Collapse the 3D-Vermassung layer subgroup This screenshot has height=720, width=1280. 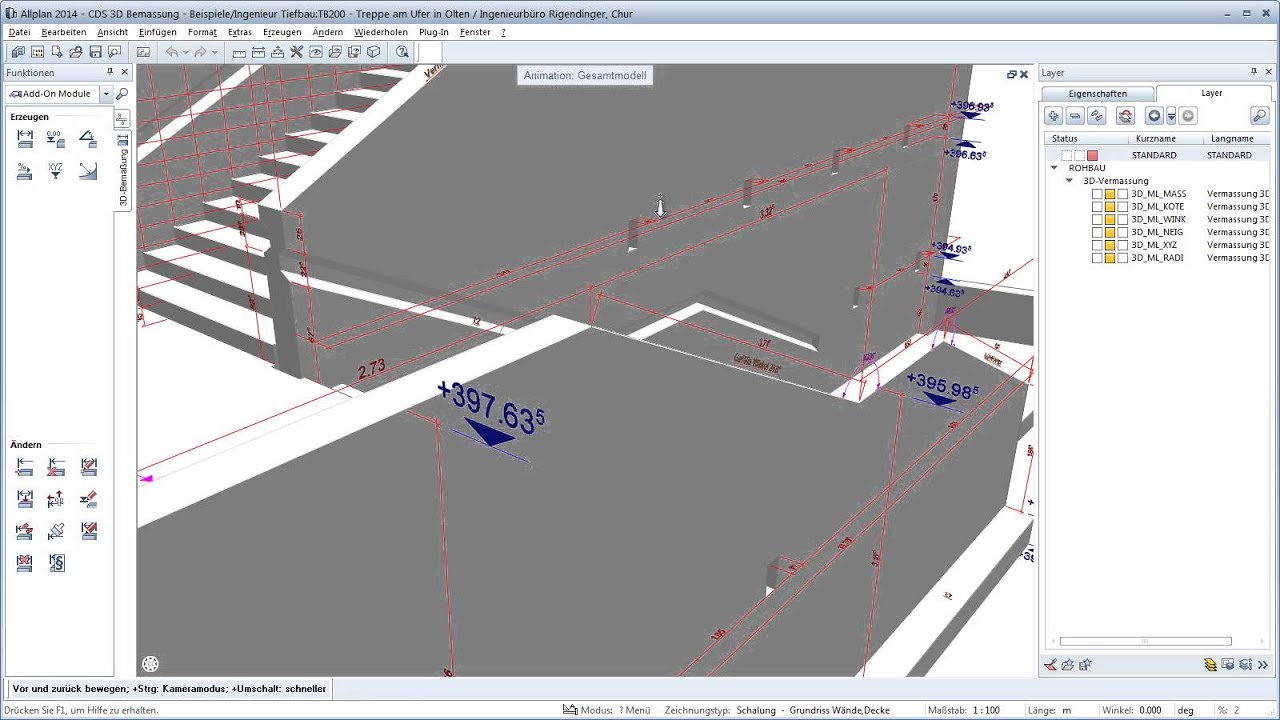pos(1069,181)
